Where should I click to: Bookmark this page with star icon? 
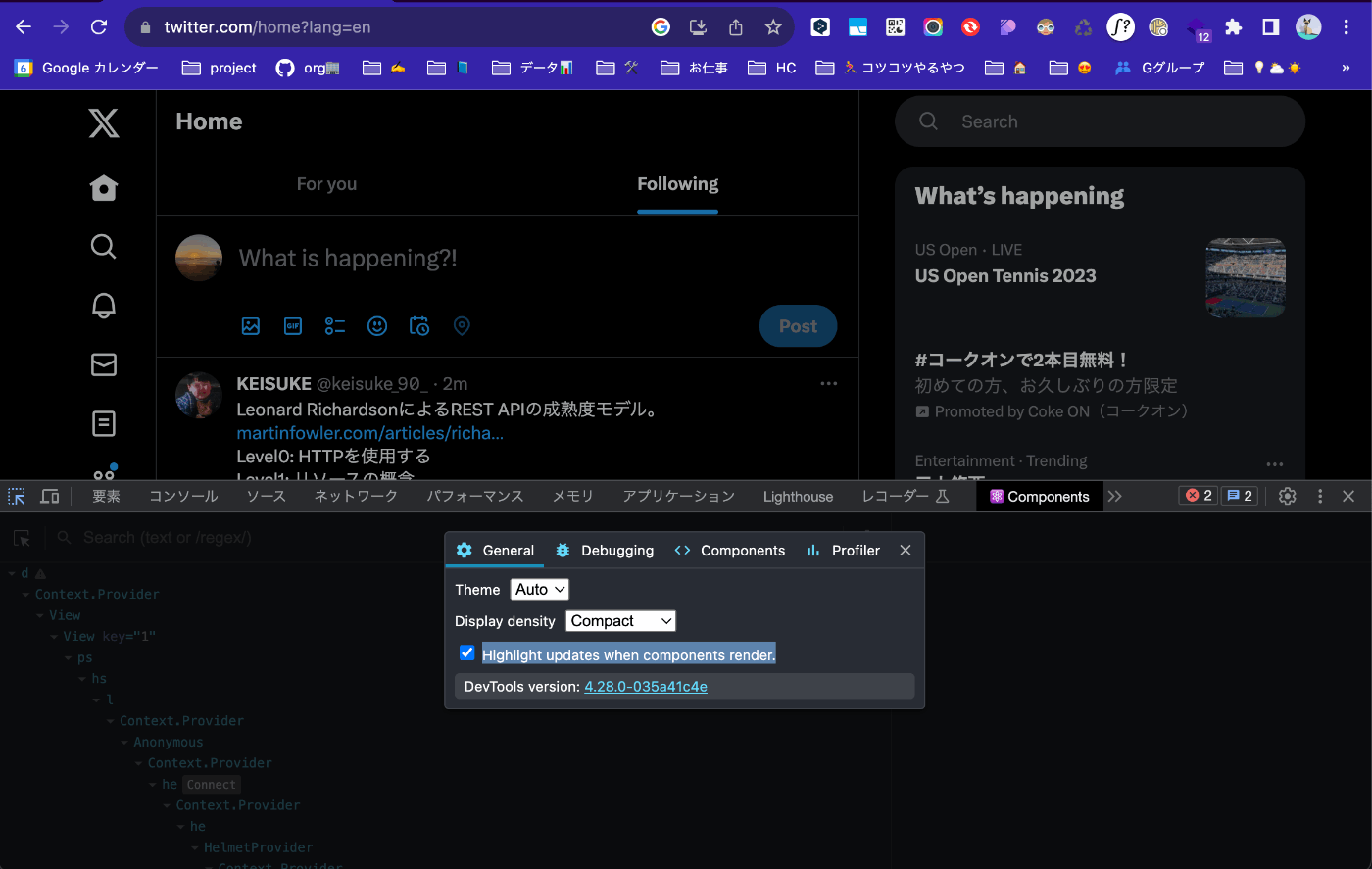click(773, 27)
